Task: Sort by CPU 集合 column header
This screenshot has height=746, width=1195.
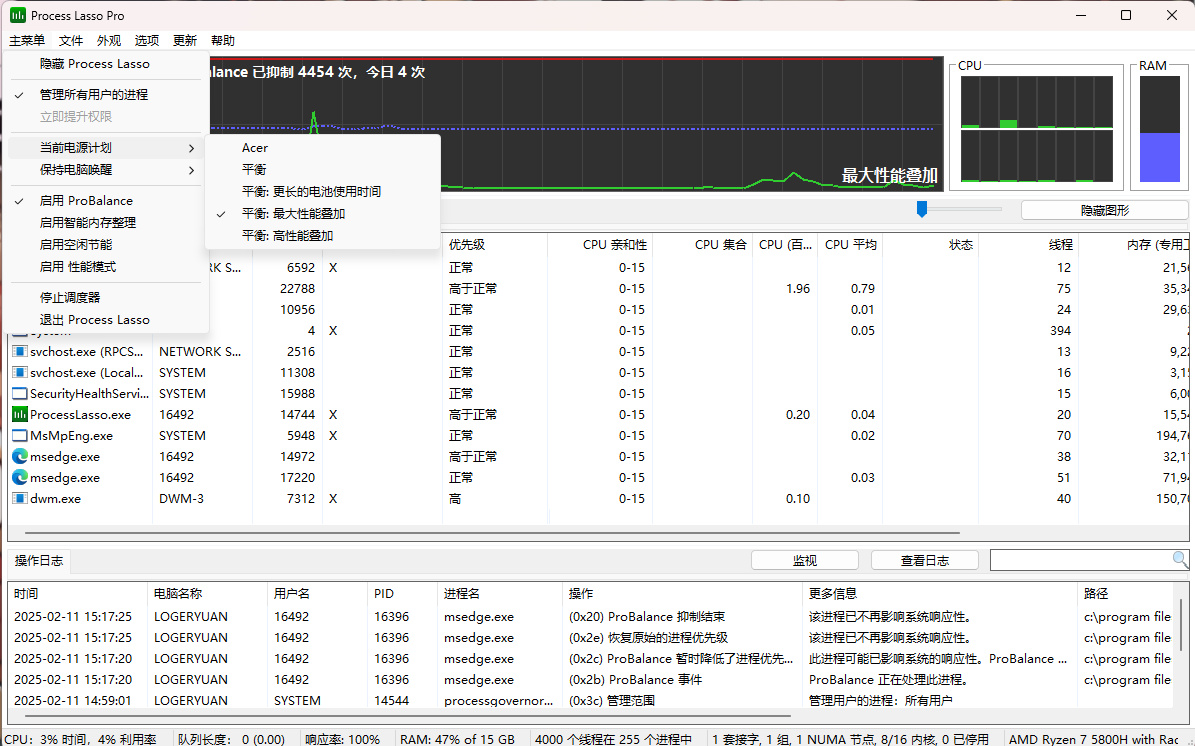Action: click(x=703, y=245)
